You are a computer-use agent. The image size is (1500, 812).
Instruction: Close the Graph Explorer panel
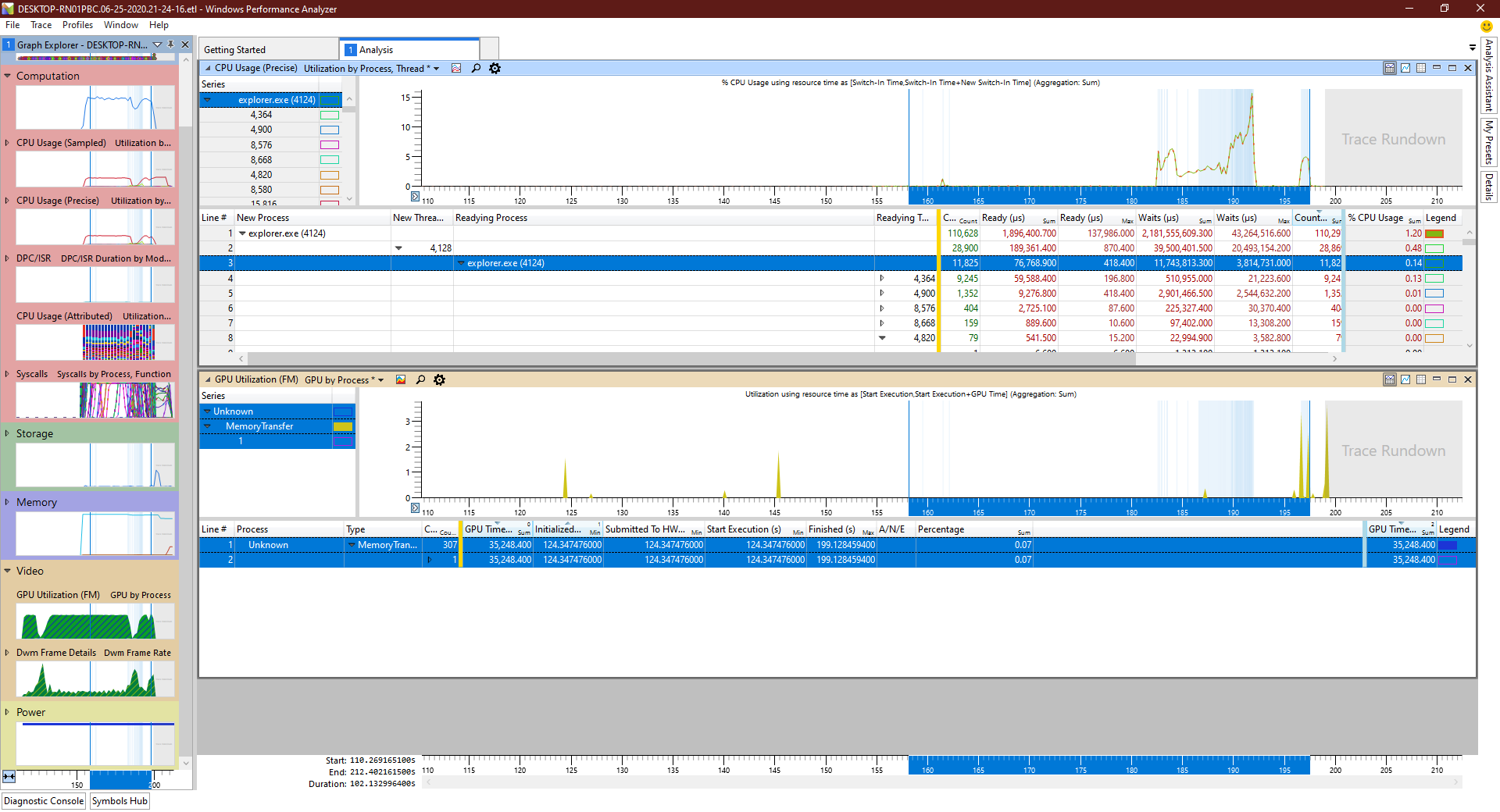pos(185,45)
